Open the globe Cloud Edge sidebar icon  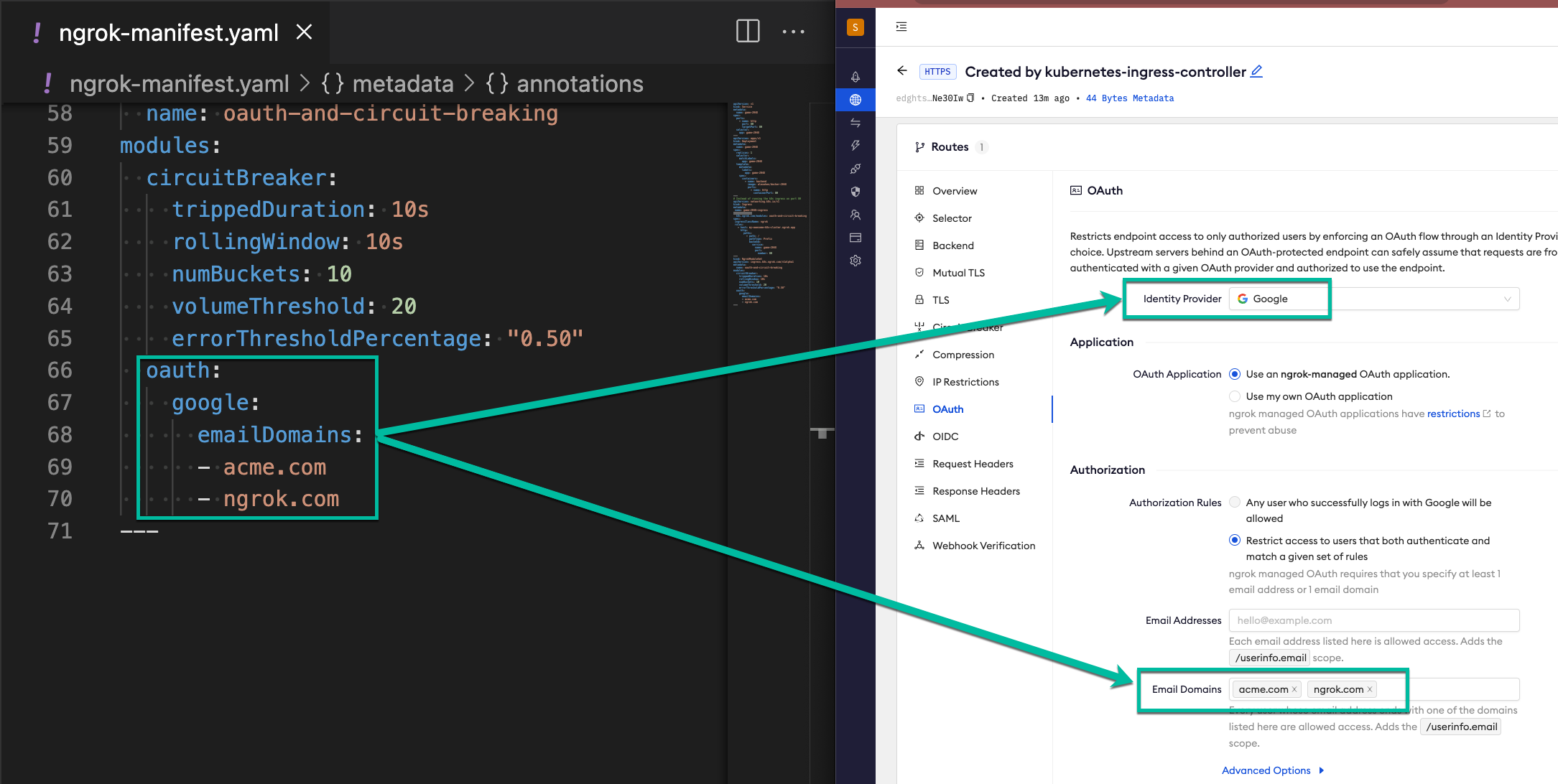[855, 100]
